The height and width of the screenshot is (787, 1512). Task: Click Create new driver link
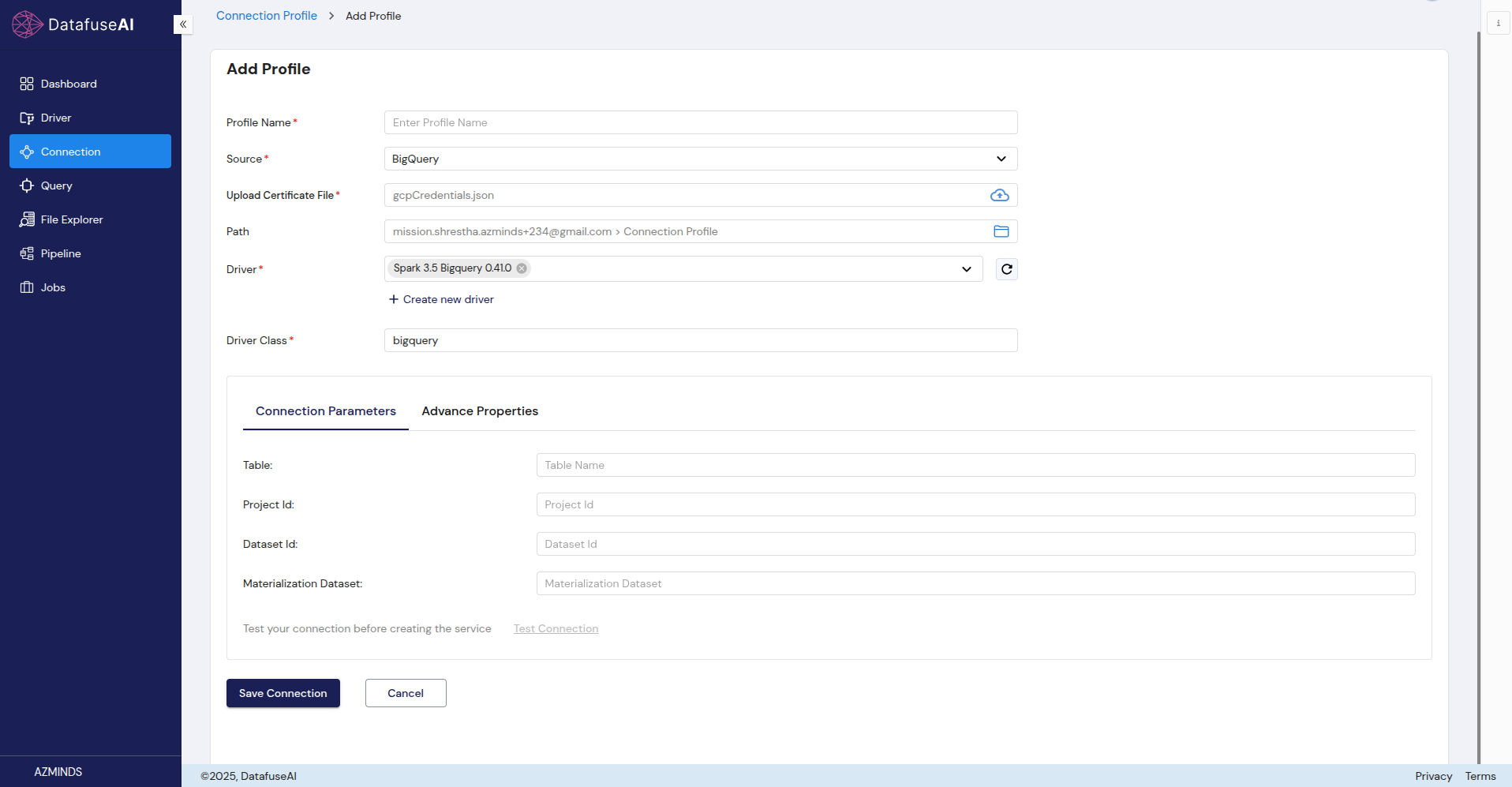point(441,299)
